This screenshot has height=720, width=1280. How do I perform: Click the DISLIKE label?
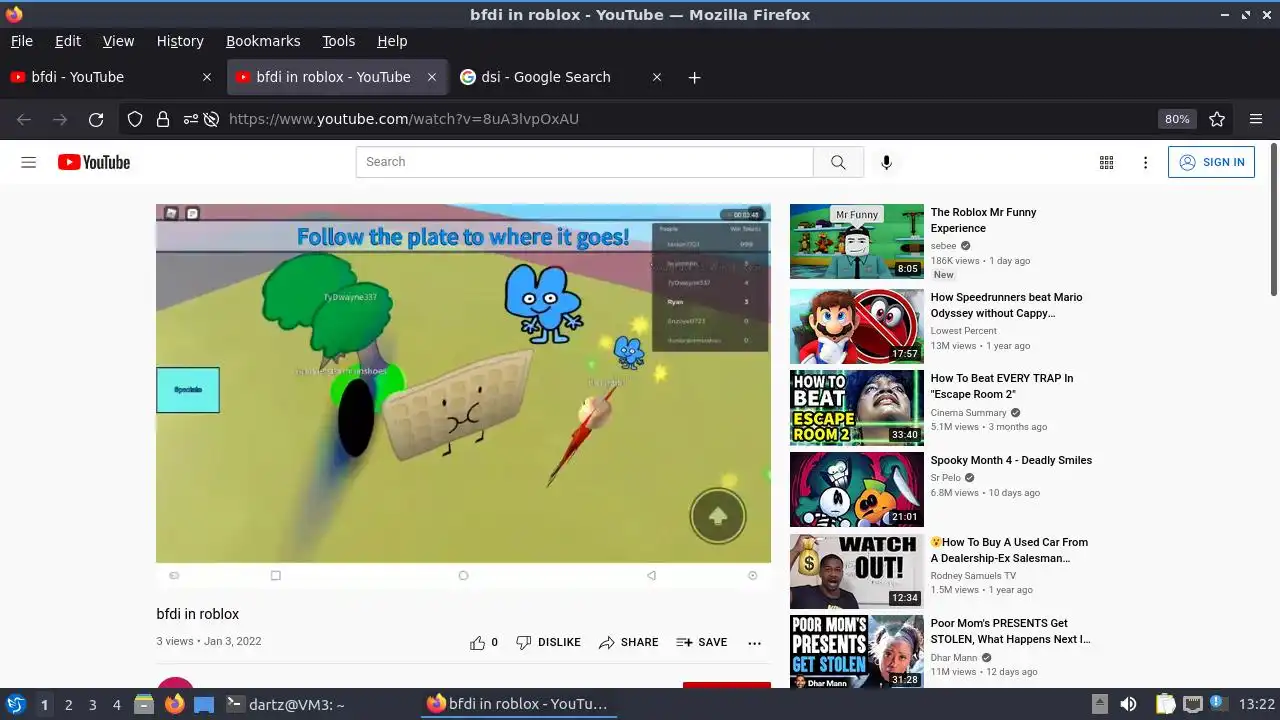[x=559, y=642]
